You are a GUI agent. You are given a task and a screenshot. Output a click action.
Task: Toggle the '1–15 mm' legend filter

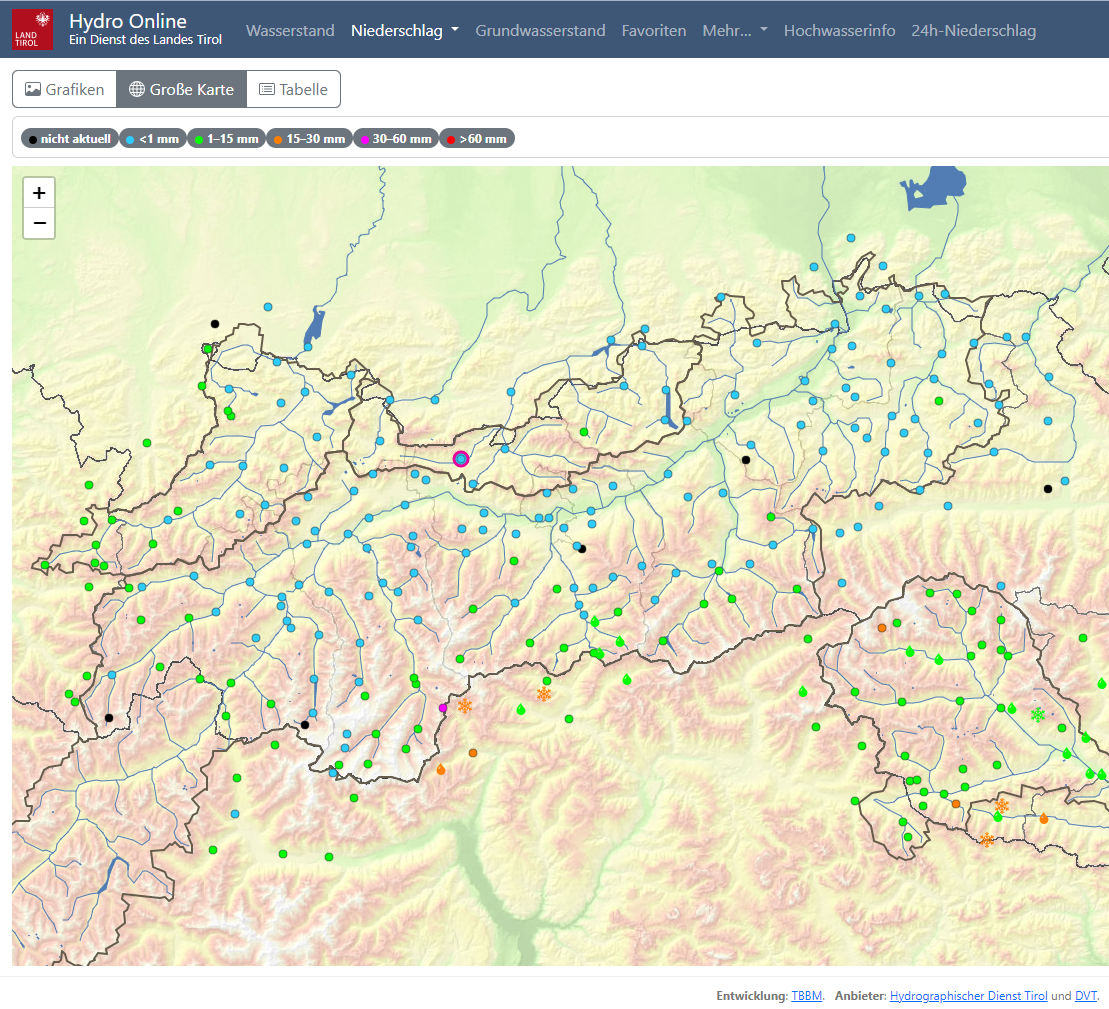[226, 139]
